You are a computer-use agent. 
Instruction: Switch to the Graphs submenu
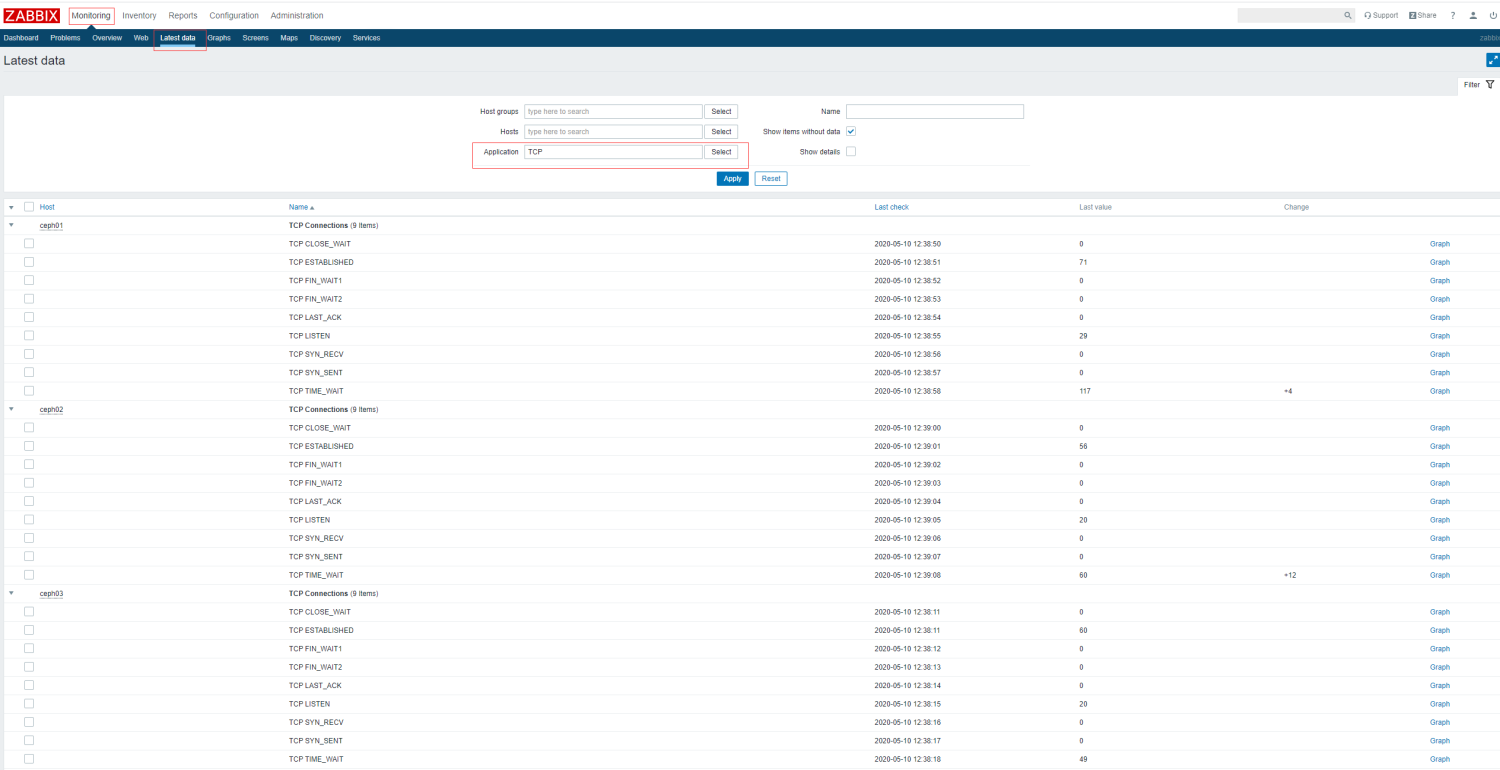coord(219,38)
